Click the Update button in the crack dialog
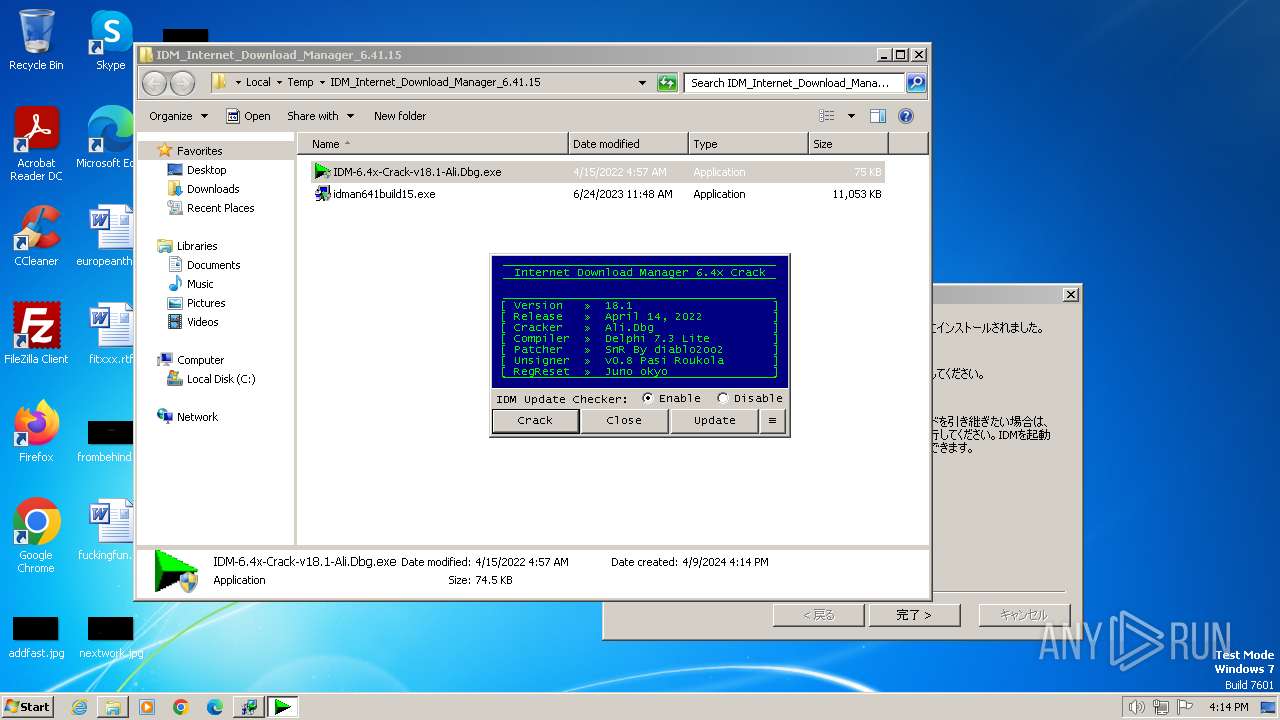Viewport: 1280px width, 720px height. [714, 421]
